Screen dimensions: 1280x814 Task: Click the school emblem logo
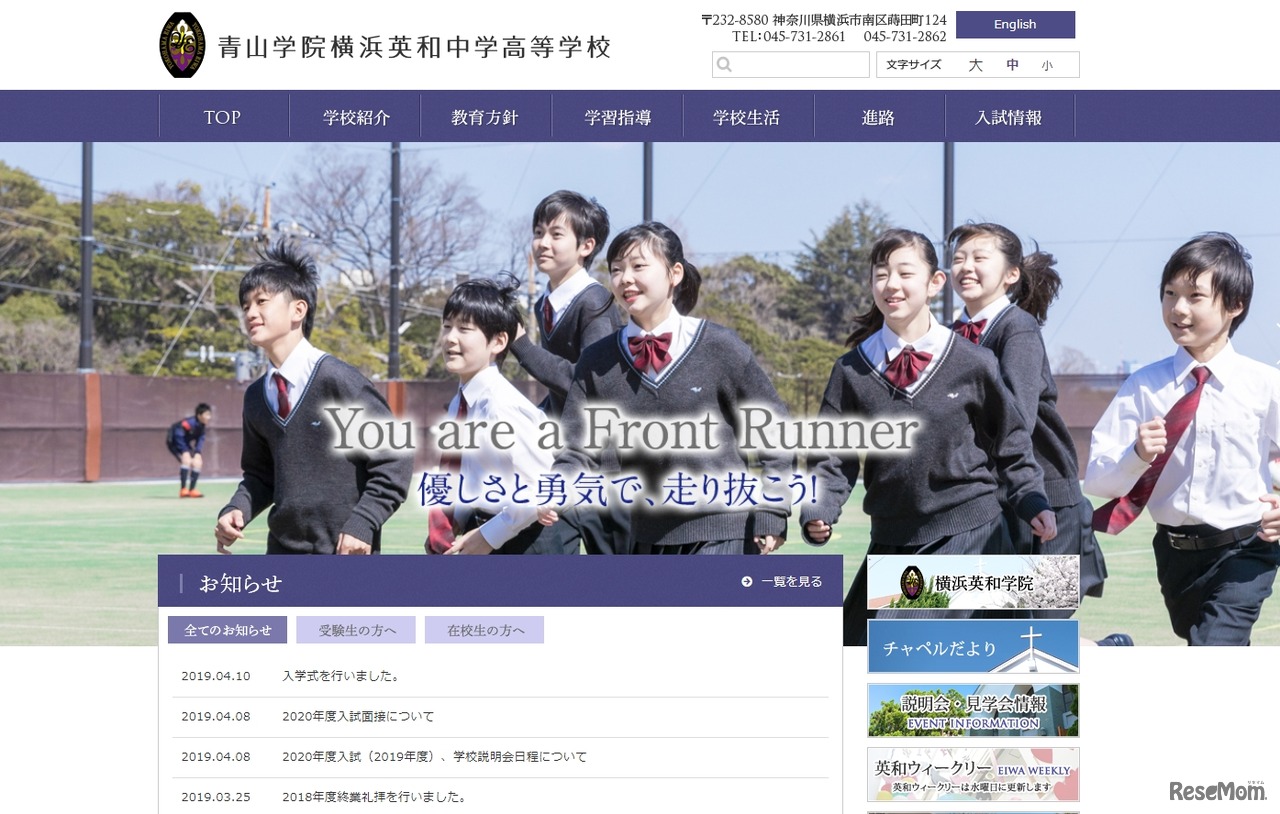pos(182,44)
